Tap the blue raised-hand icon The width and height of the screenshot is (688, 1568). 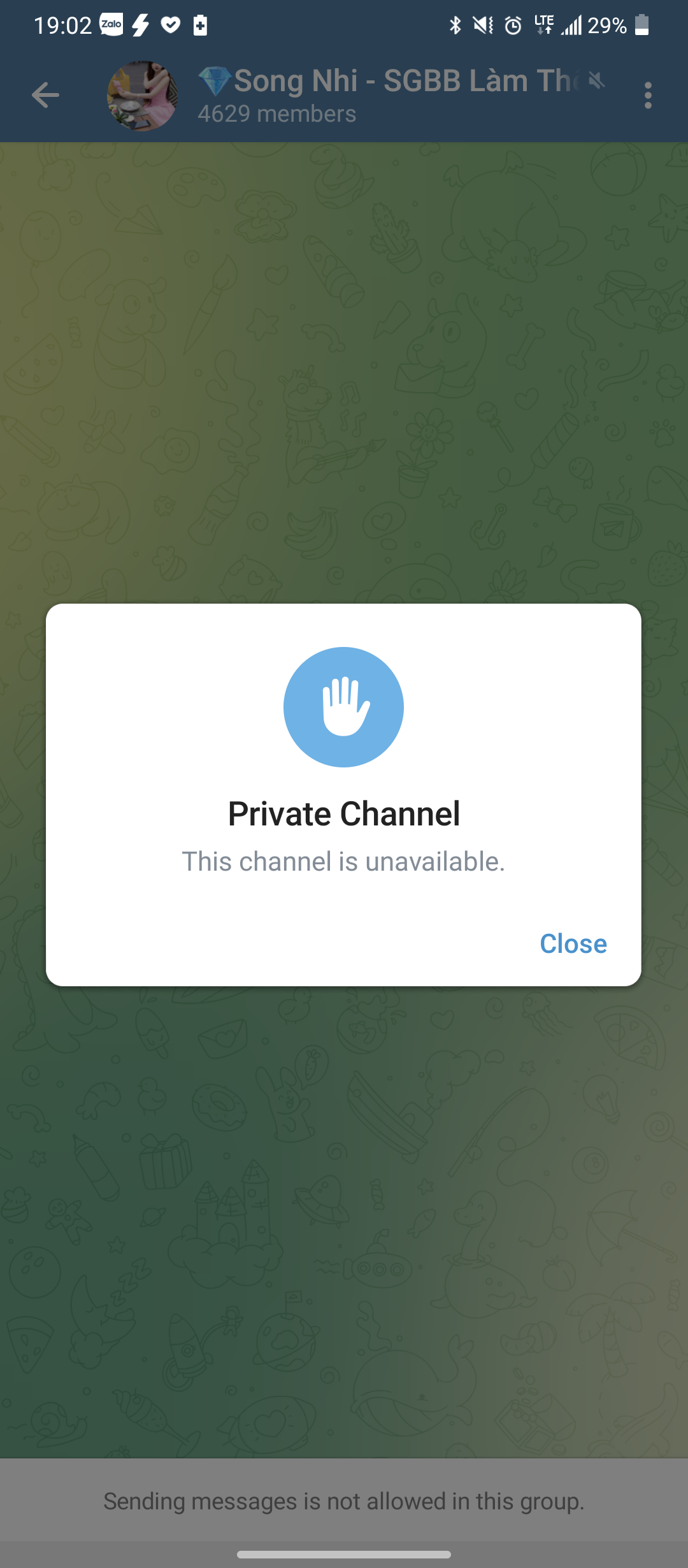tap(343, 707)
